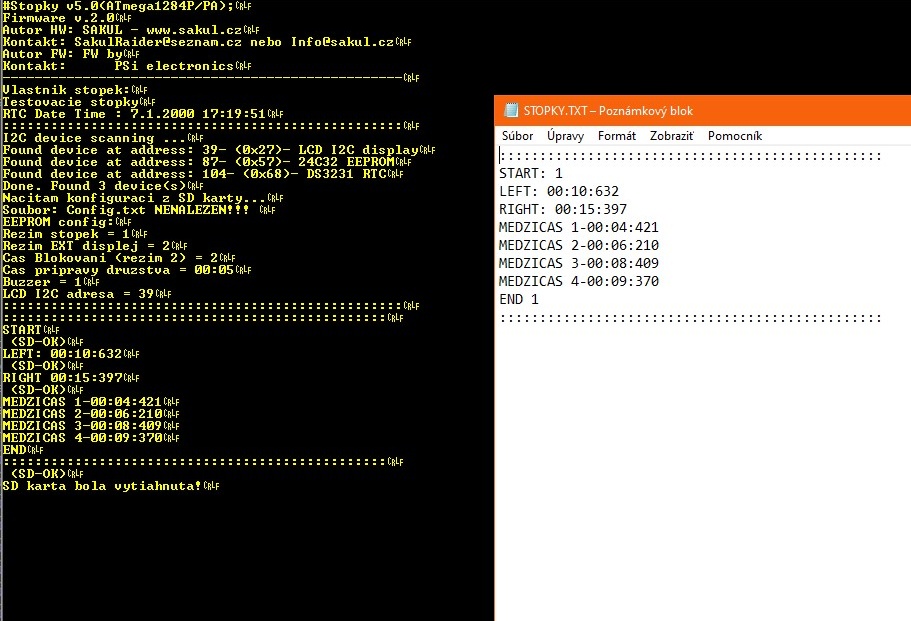Click the RTC Date Time line in the terminal
This screenshot has height=621, width=911.
[x=134, y=114]
